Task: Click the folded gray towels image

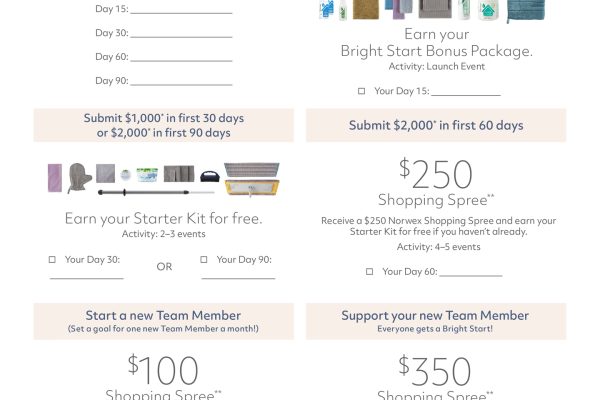Action: [x=432, y=12]
